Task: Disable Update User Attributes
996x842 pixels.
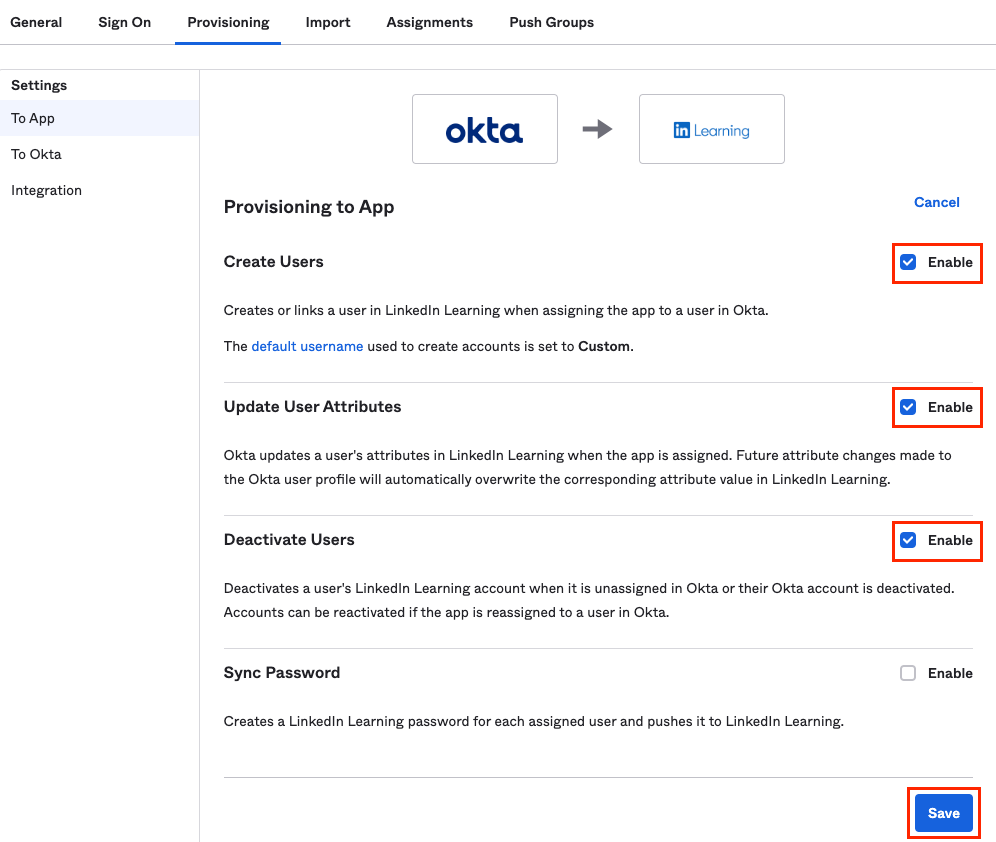Action: coord(907,407)
